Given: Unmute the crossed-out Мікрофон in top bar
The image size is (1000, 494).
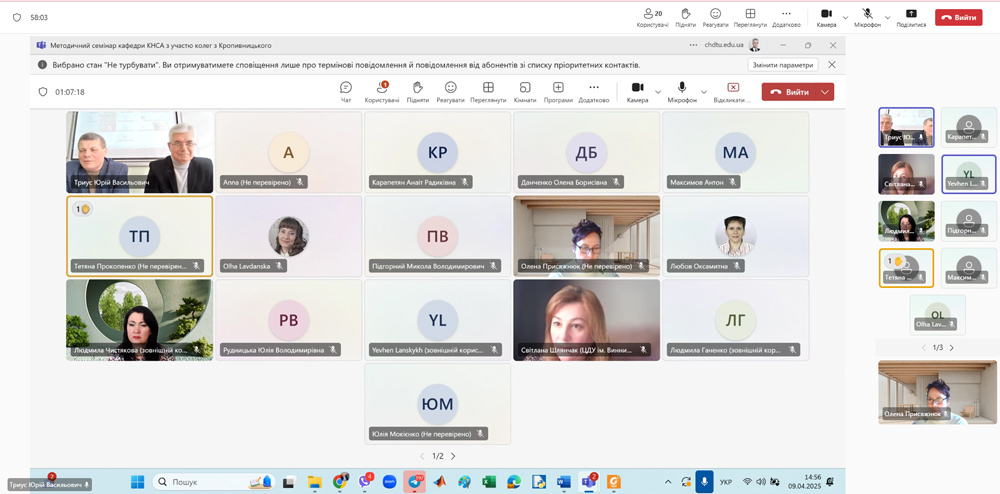Looking at the screenshot, I should [867, 17].
